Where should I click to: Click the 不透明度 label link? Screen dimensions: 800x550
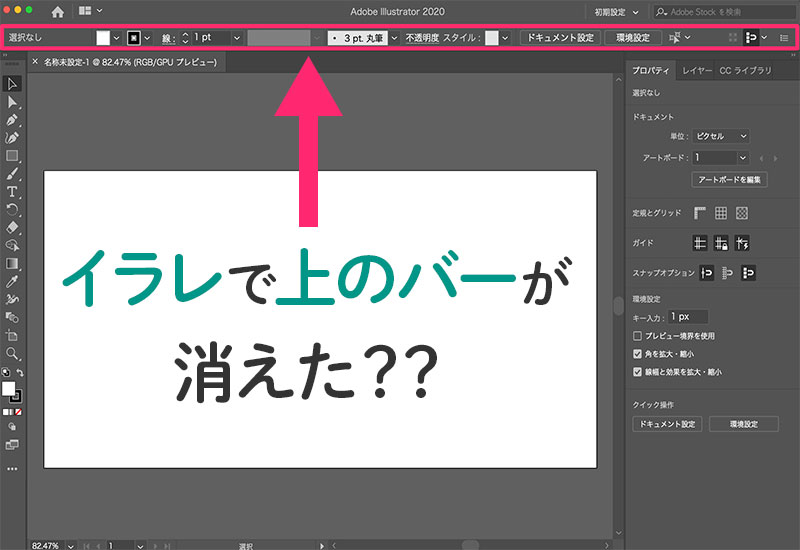coord(422,38)
